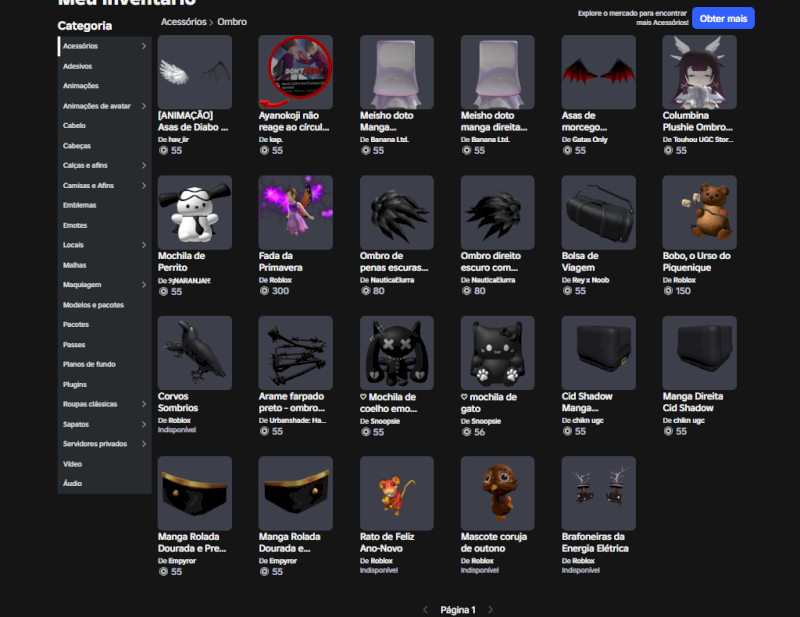Screen dimensions: 800x617
Task: Open the Ombro direito escuro thumbnail
Action: [x=497, y=212]
